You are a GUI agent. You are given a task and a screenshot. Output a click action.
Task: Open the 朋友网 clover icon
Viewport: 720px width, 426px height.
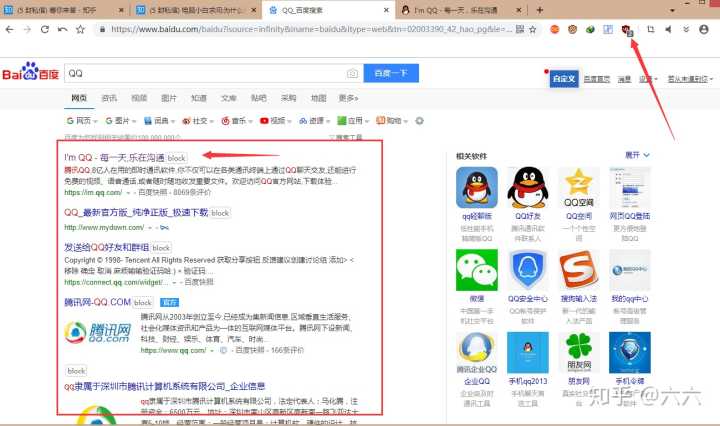579,353
